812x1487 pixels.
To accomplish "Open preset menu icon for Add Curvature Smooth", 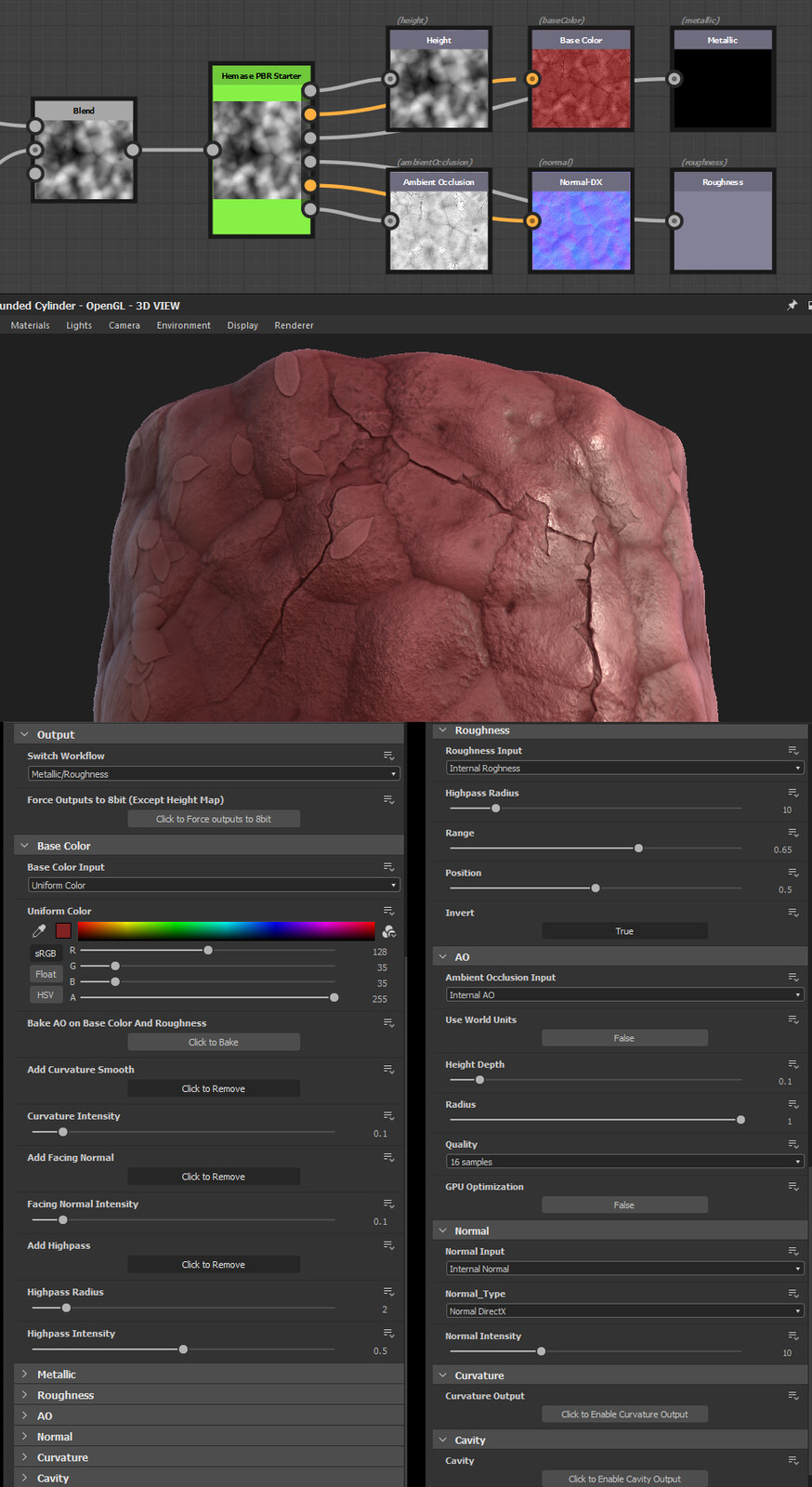I will pyautogui.click(x=388, y=1070).
